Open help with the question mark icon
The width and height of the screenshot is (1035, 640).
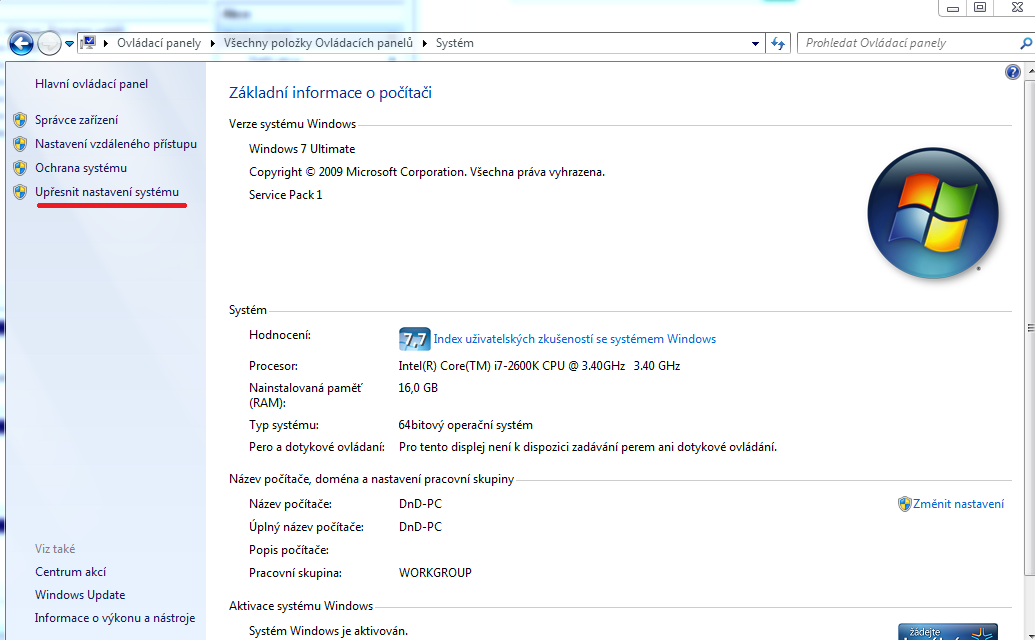pos(1013,72)
